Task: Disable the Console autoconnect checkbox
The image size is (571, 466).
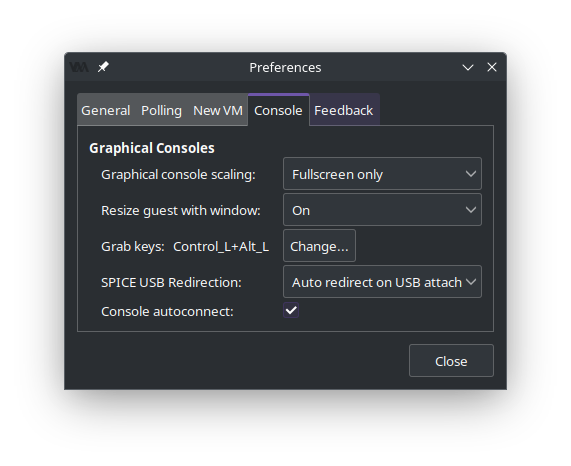Action: coord(291,311)
